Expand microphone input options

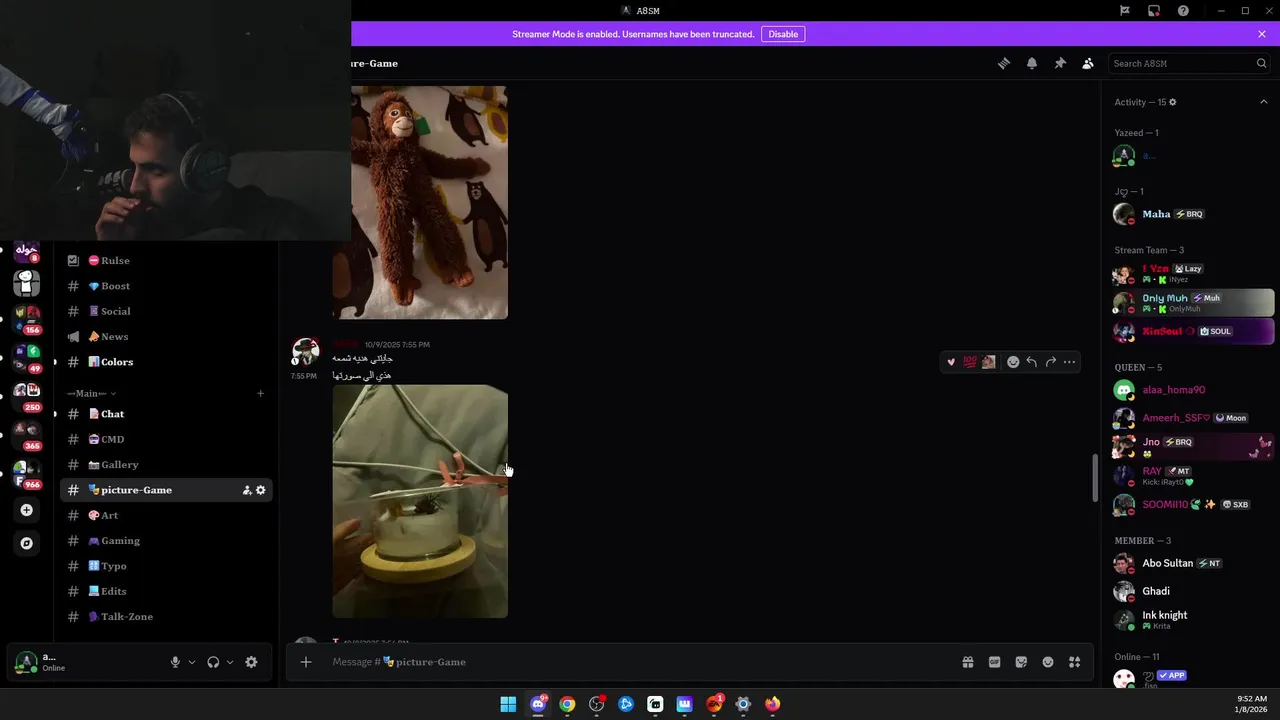(192, 662)
